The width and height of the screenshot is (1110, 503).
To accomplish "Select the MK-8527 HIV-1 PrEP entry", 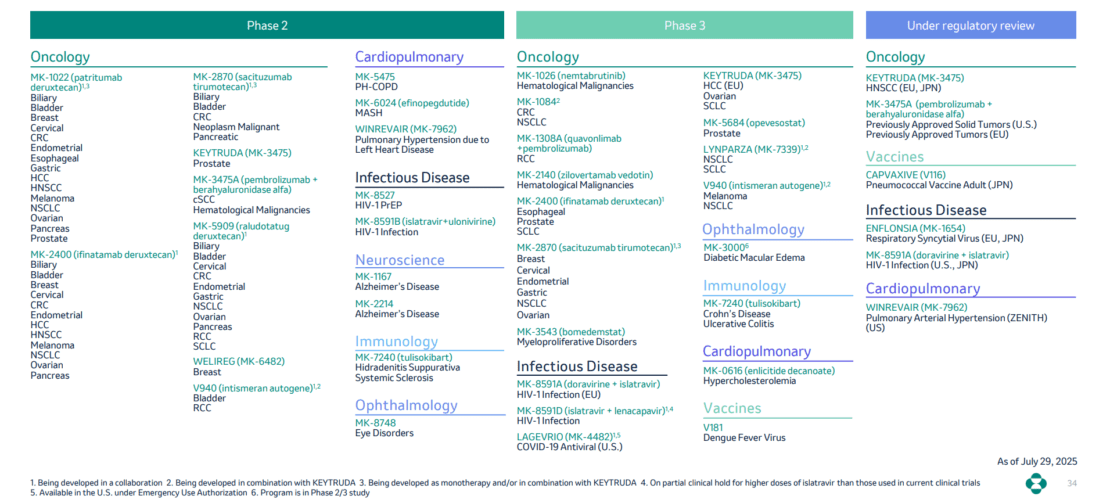I will [375, 195].
